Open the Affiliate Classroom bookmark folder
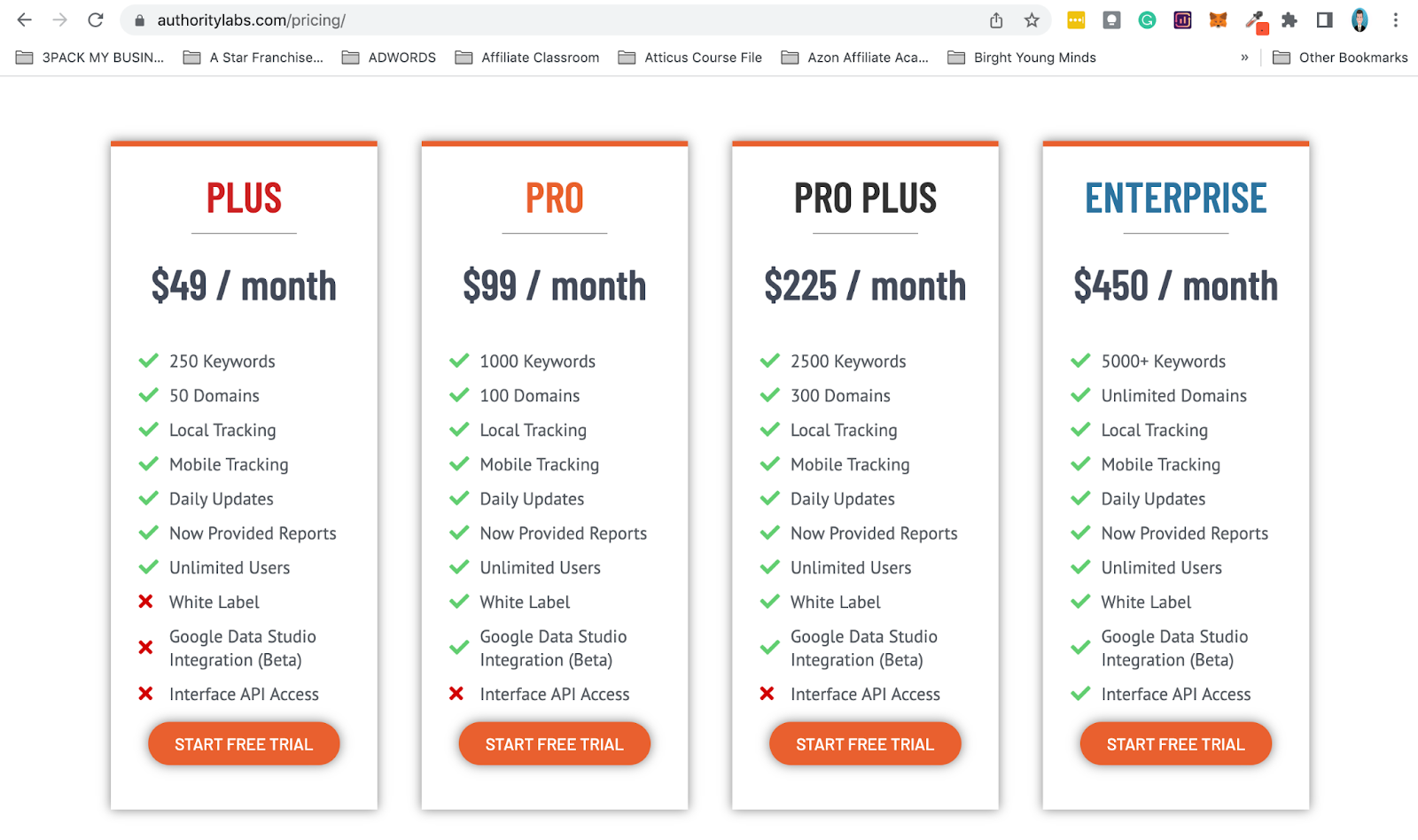Screen dimensions: 1418x840 pyautogui.click(x=527, y=58)
